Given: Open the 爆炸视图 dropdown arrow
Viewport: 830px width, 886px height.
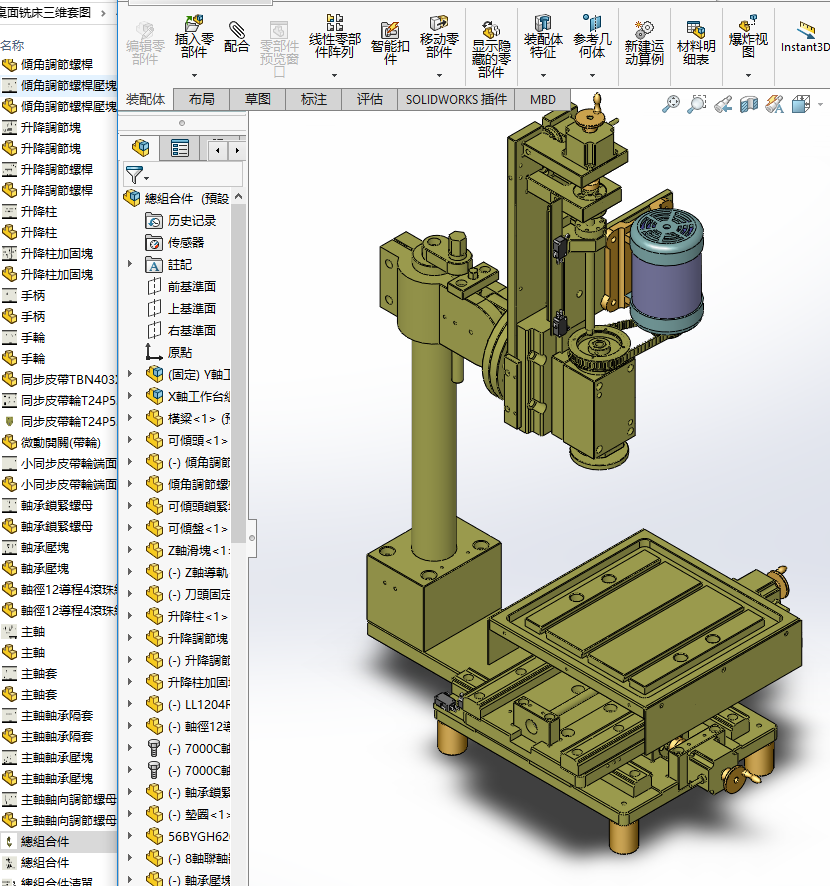Looking at the screenshot, I should (749, 75).
